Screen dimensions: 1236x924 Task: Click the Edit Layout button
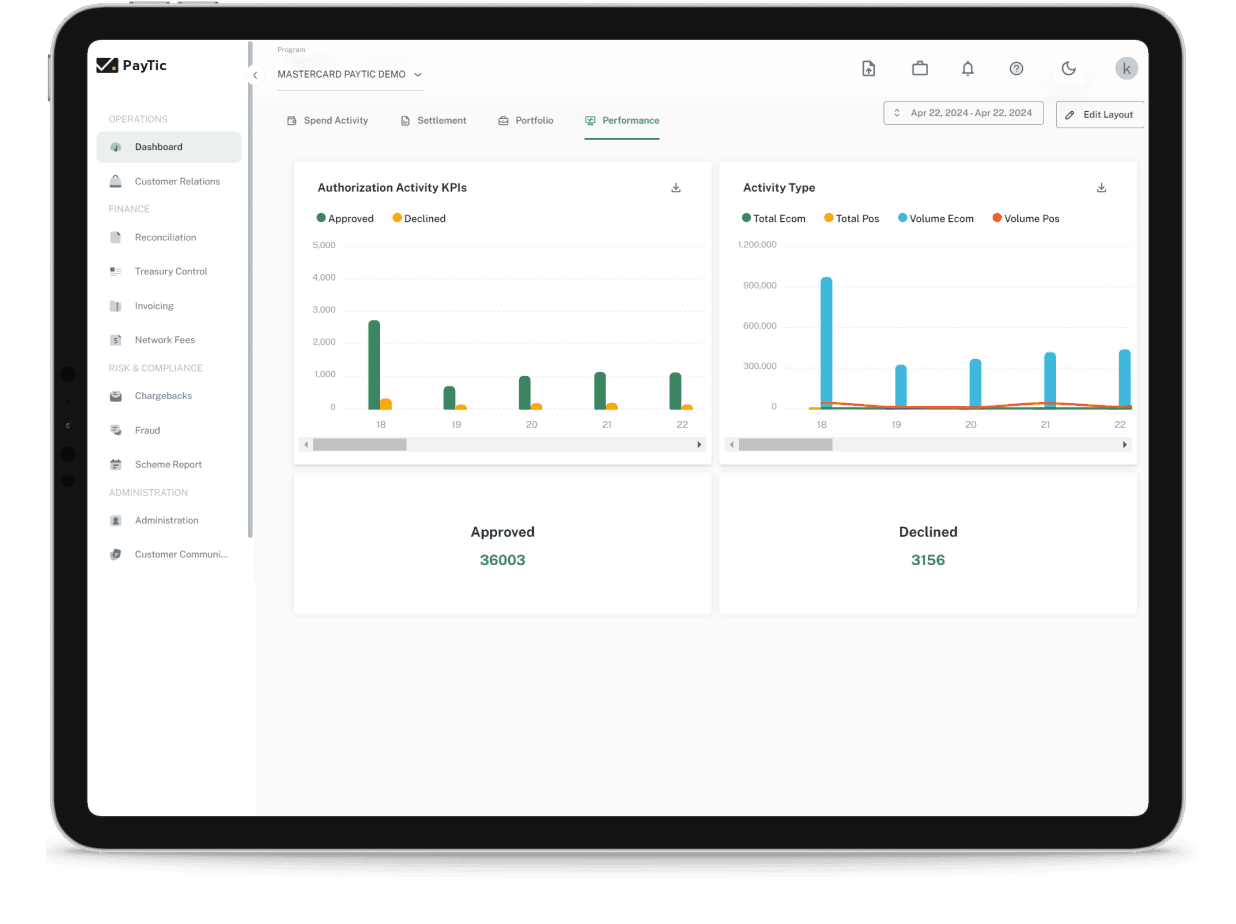[1100, 115]
